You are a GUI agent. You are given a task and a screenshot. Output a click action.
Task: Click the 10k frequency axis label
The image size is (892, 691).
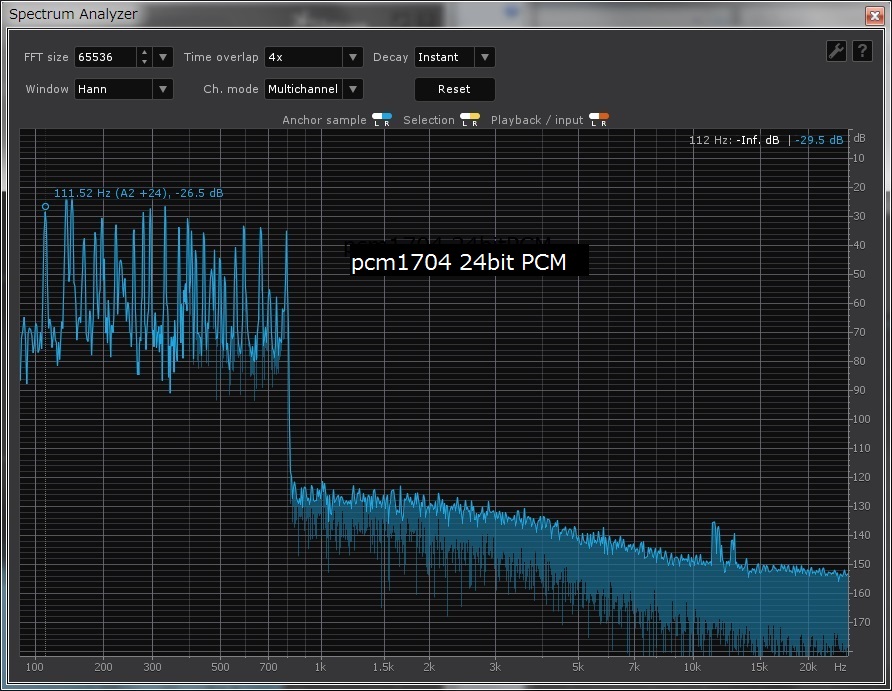pyautogui.click(x=692, y=667)
